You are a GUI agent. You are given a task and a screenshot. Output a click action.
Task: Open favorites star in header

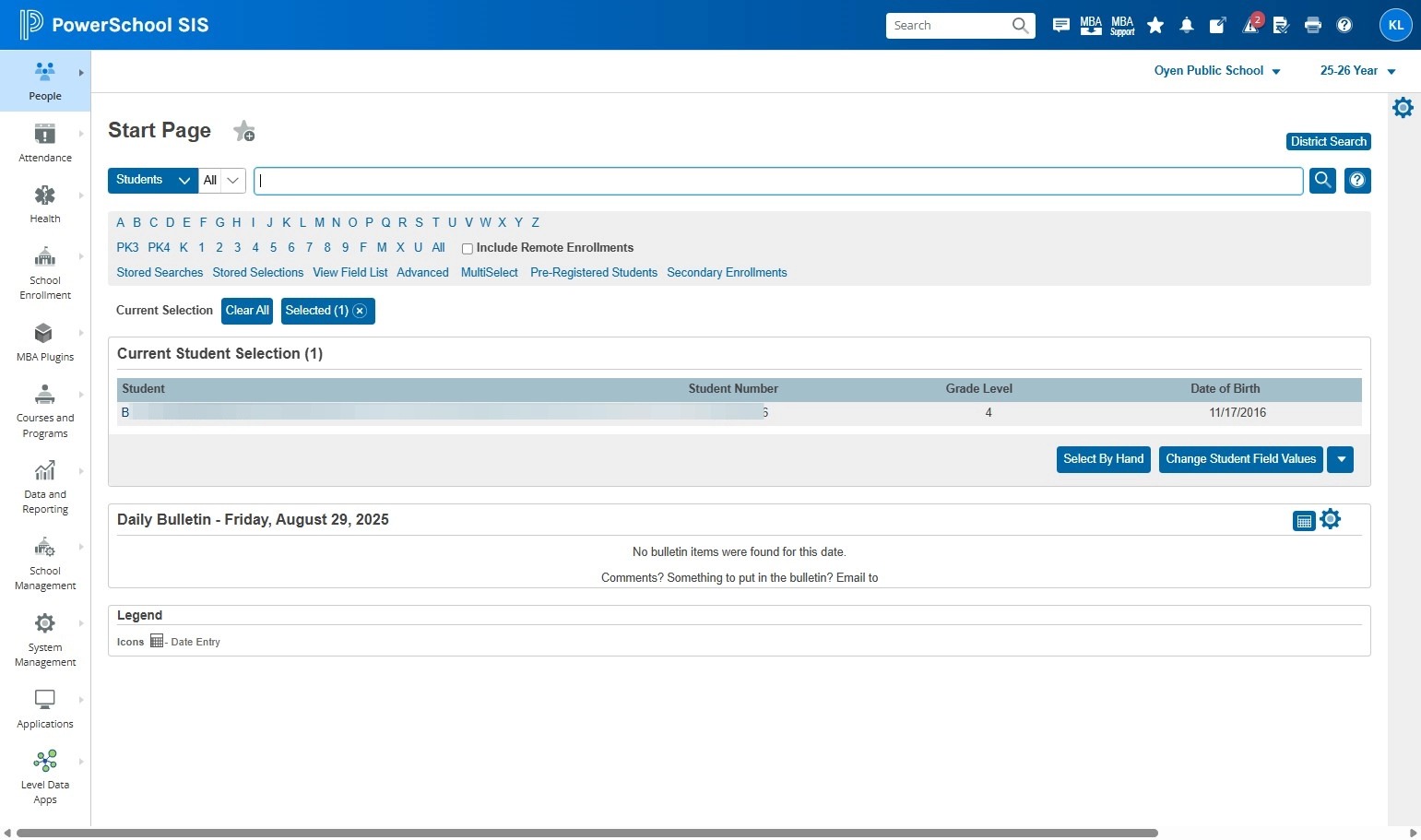point(1155,25)
